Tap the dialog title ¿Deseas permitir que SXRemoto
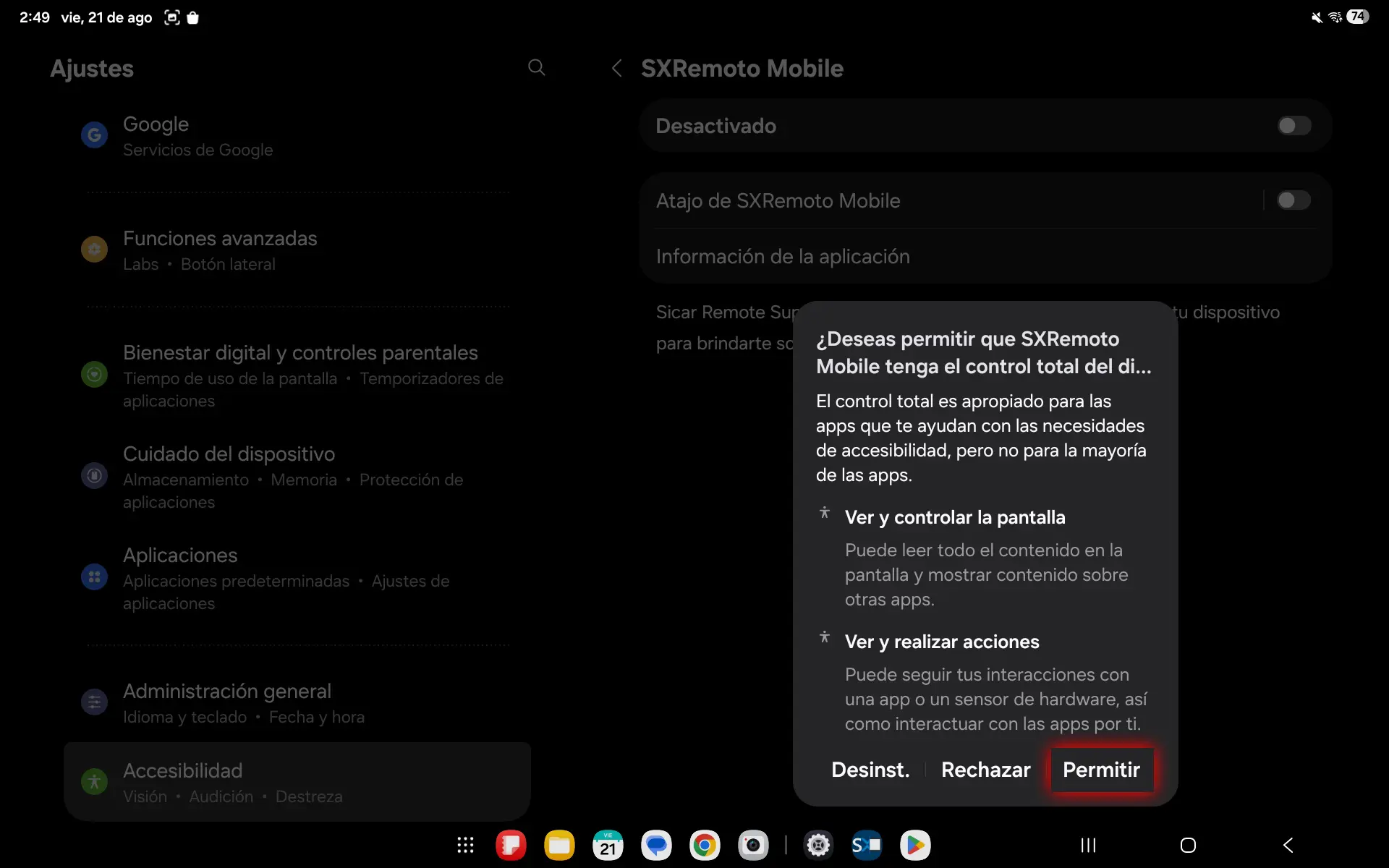This screenshot has width=1389, height=868. (x=983, y=353)
